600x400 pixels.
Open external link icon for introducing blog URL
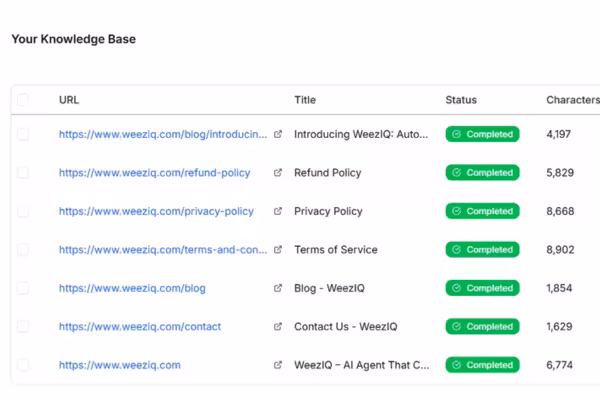click(278, 134)
